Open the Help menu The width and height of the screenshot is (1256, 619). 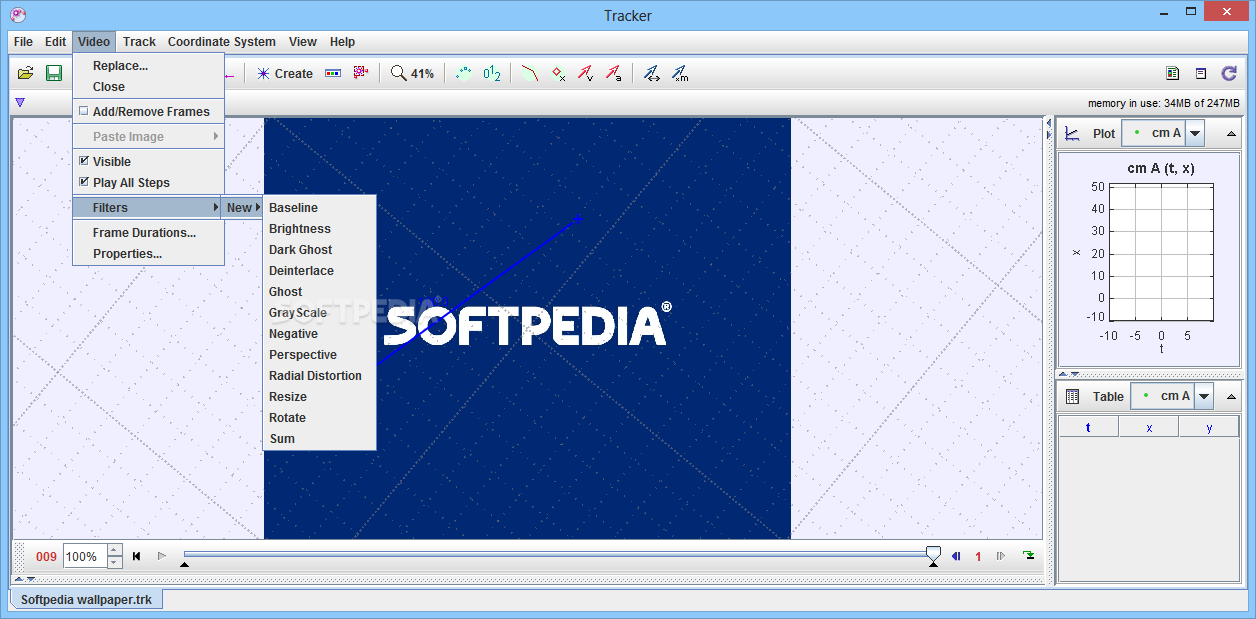coord(342,42)
